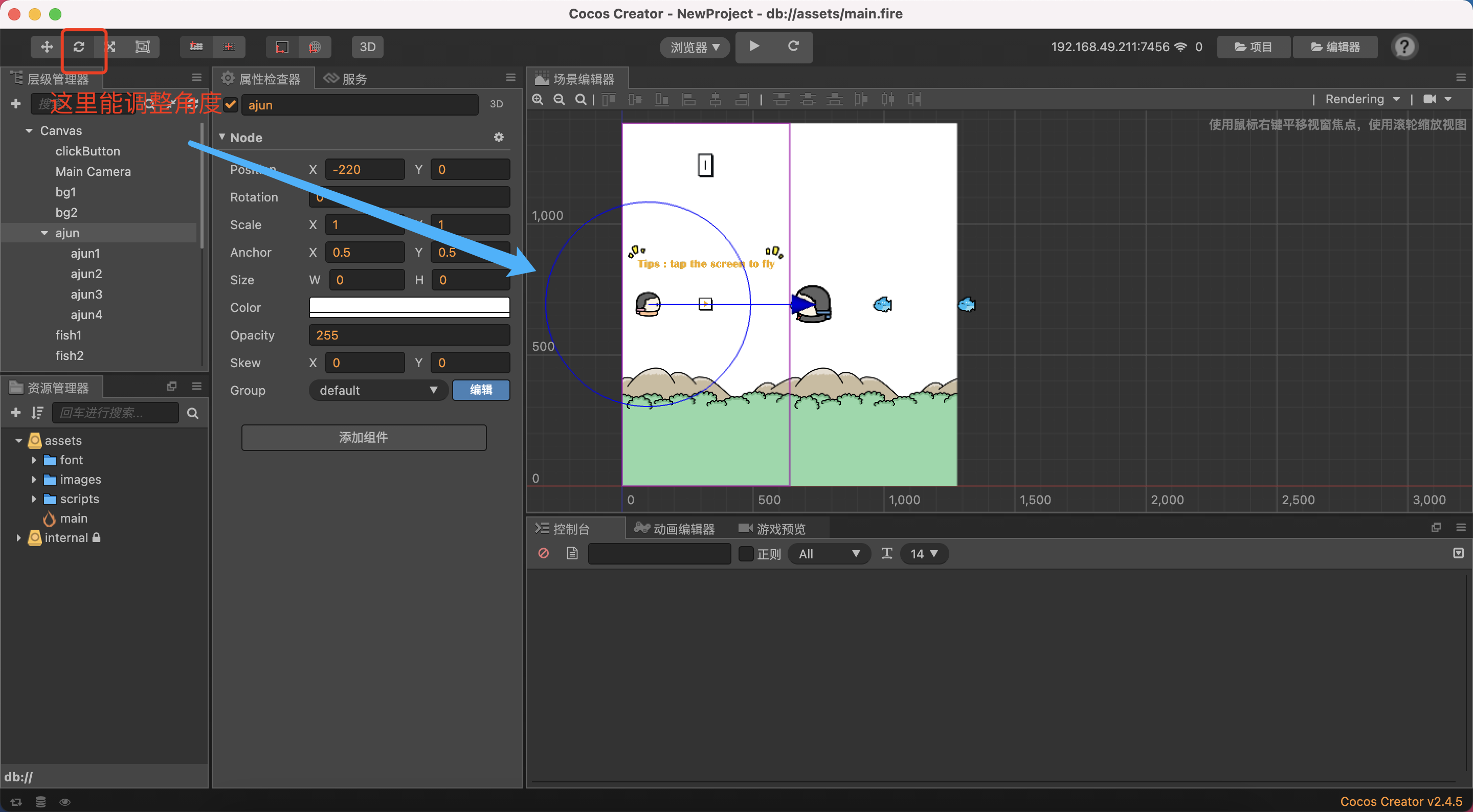Open the scene camera dropdown
This screenshot has height=812, width=1473.
point(1437,99)
